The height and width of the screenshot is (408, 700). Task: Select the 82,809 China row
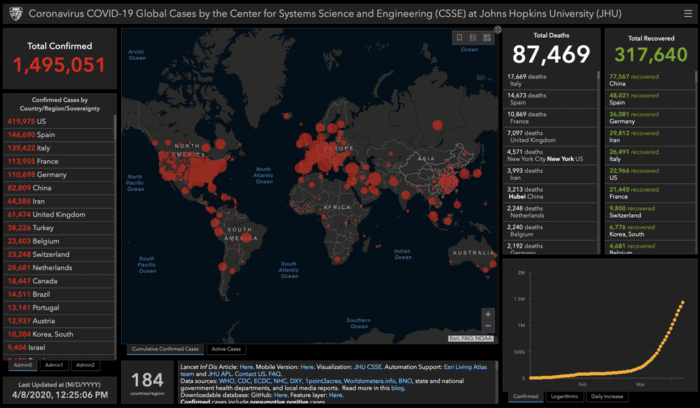coord(59,188)
